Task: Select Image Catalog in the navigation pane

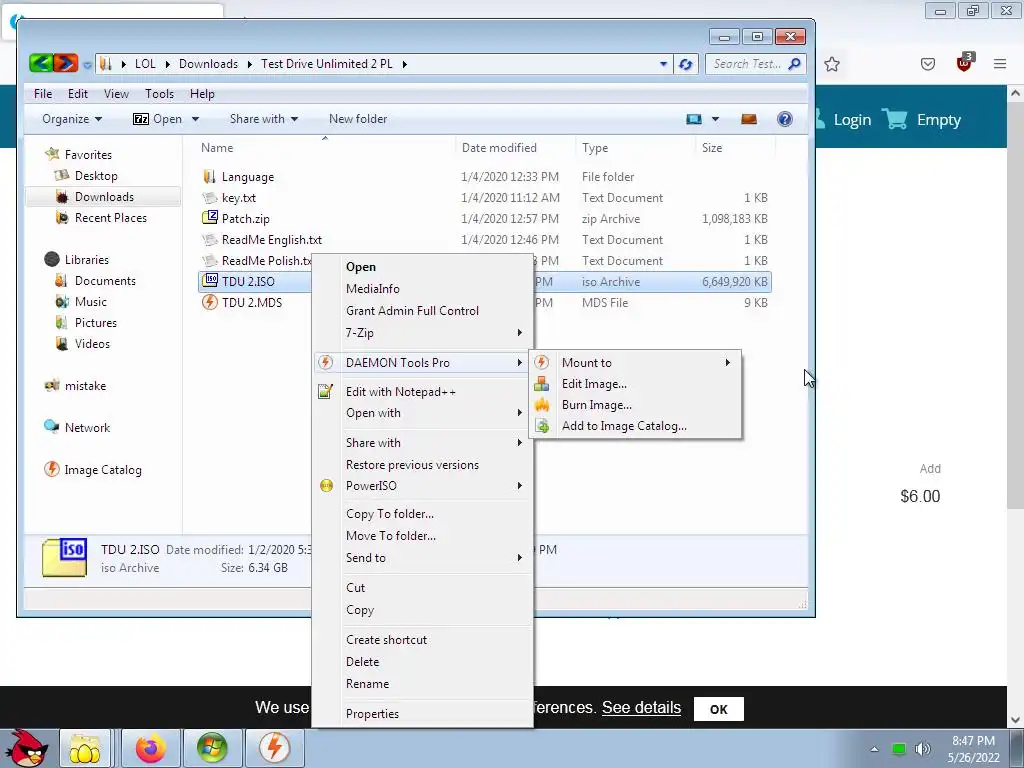Action: tap(103, 470)
